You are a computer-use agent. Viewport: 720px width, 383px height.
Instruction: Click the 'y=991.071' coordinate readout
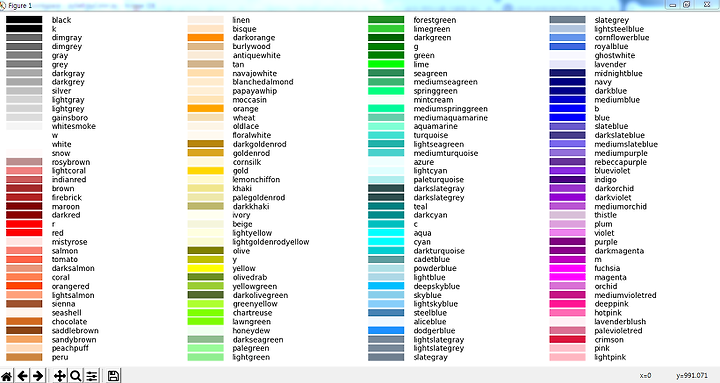[692, 376]
